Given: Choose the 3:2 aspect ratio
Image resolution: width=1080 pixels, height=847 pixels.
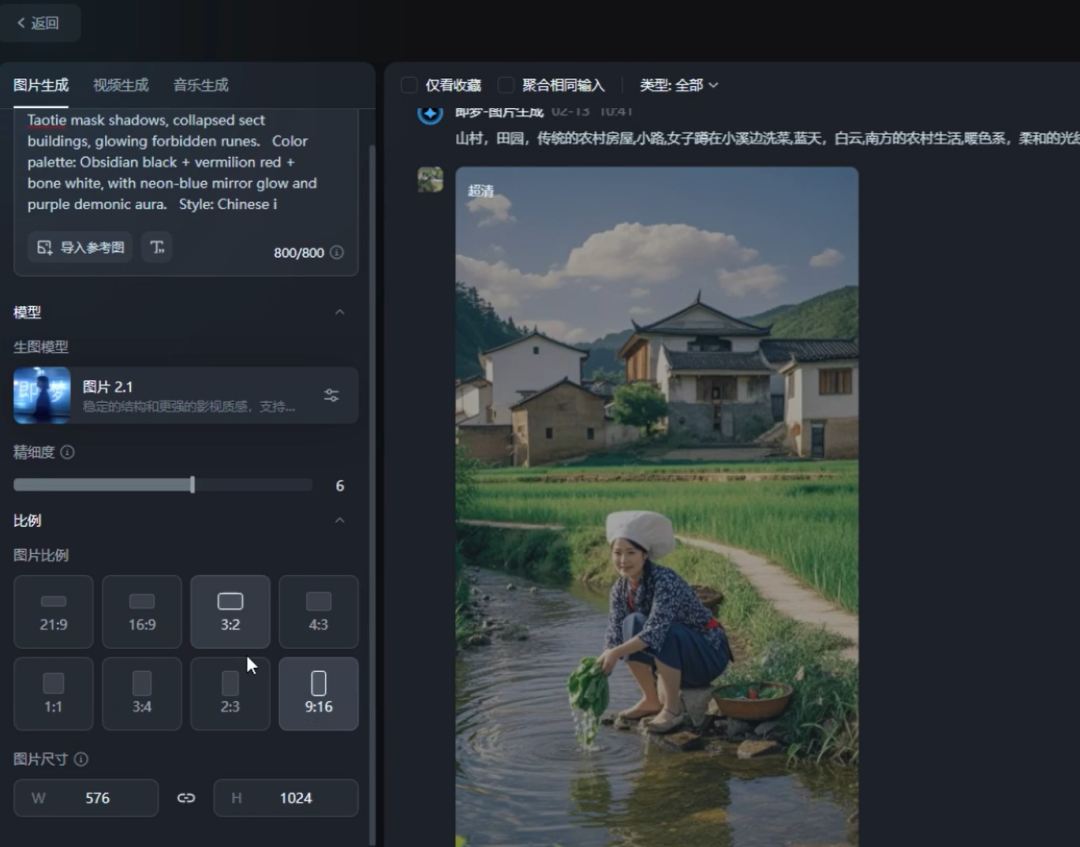Looking at the screenshot, I should [230, 611].
